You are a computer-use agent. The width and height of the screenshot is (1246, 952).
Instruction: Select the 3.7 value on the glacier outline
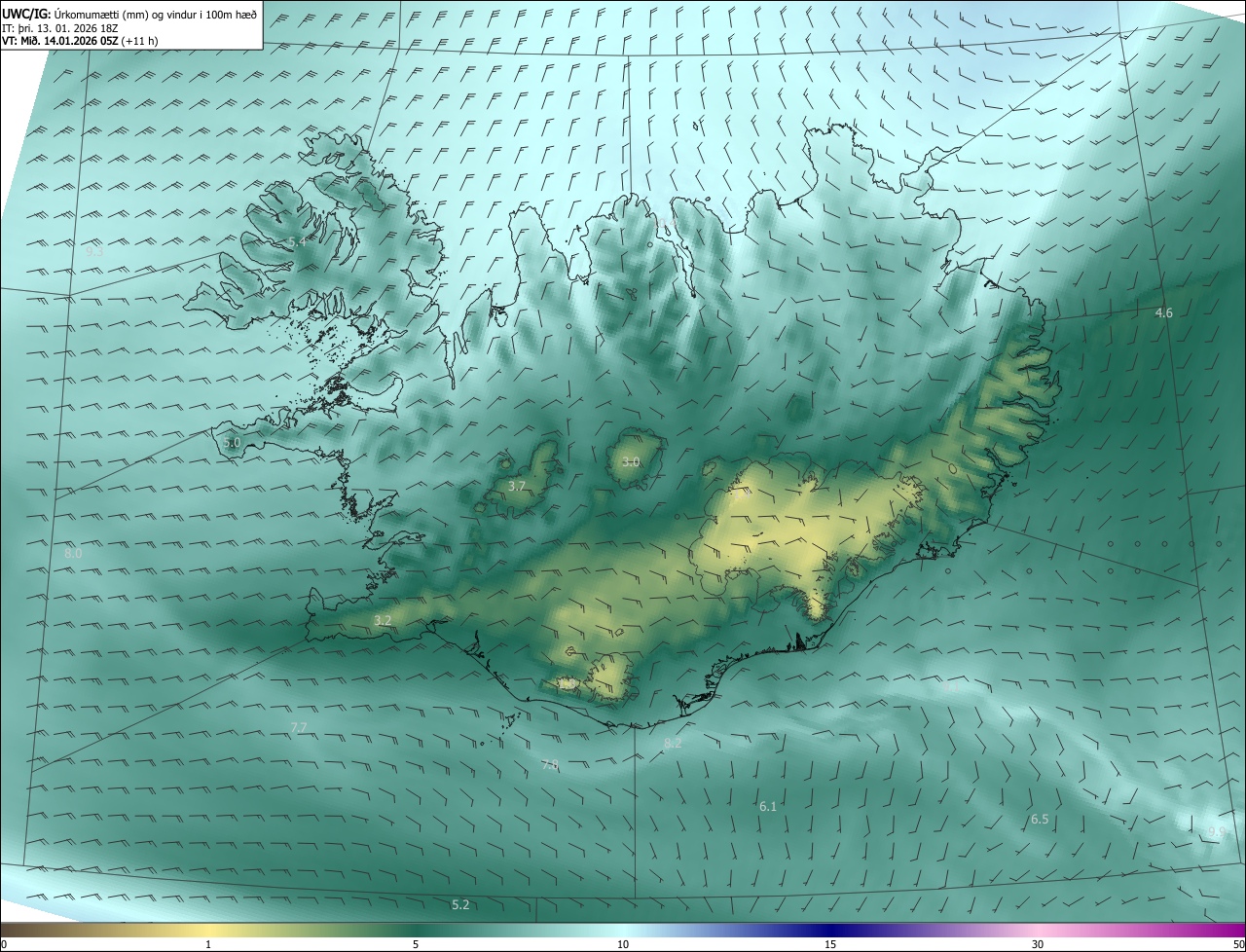(x=517, y=486)
